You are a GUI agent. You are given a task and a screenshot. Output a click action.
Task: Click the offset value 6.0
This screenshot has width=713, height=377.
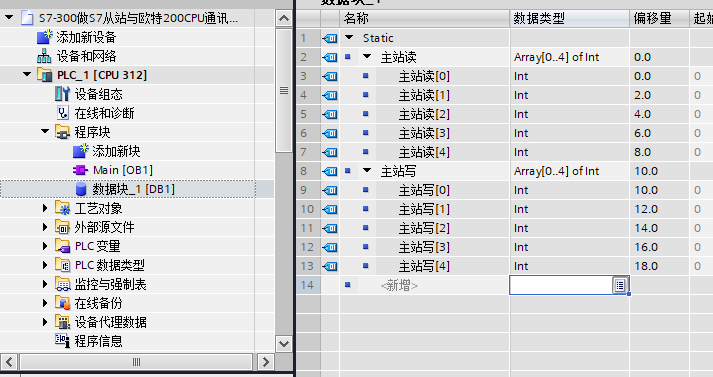tap(643, 133)
